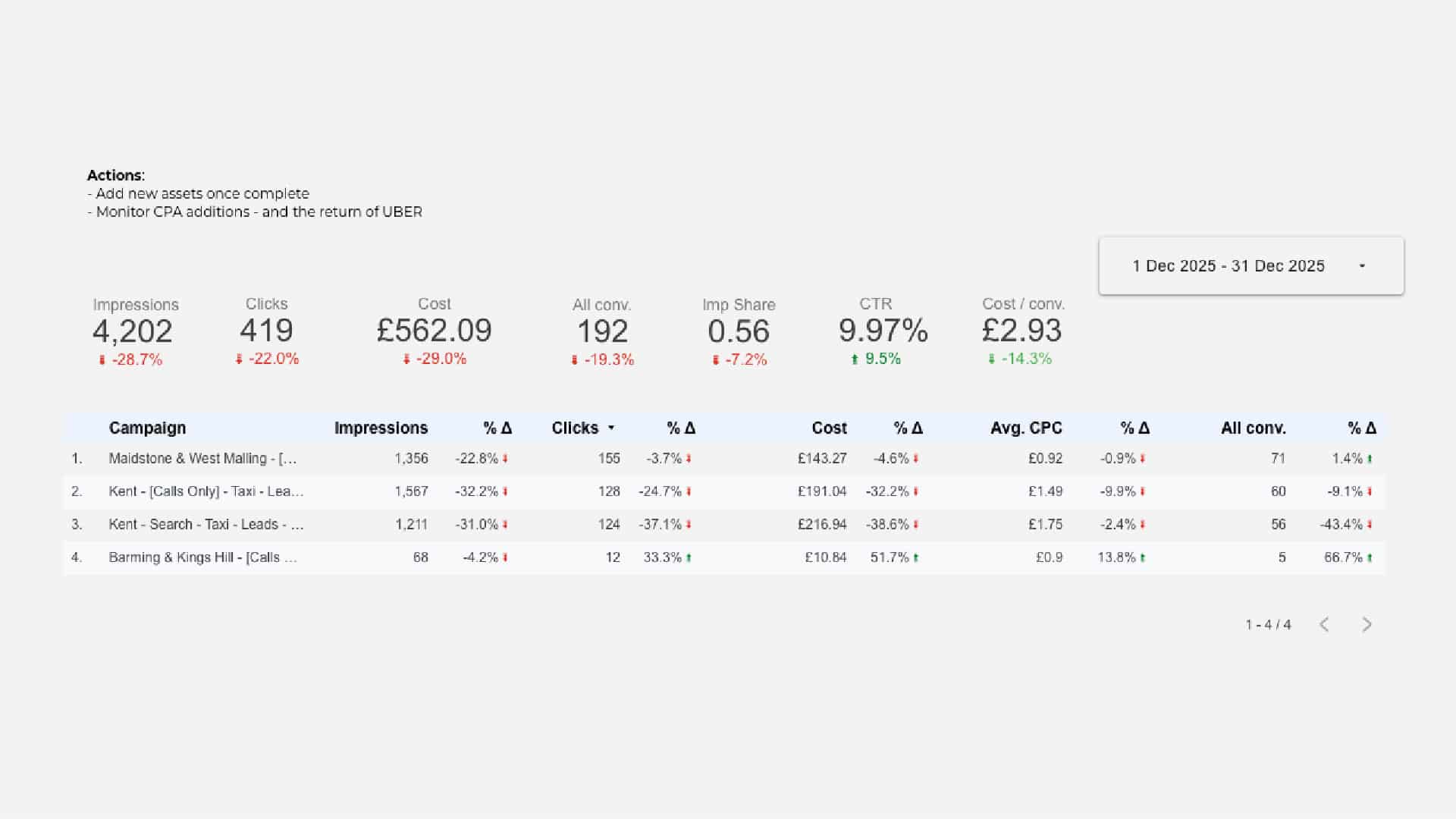
Task: Click the CTR 9.97% scorecard
Action: click(x=883, y=331)
